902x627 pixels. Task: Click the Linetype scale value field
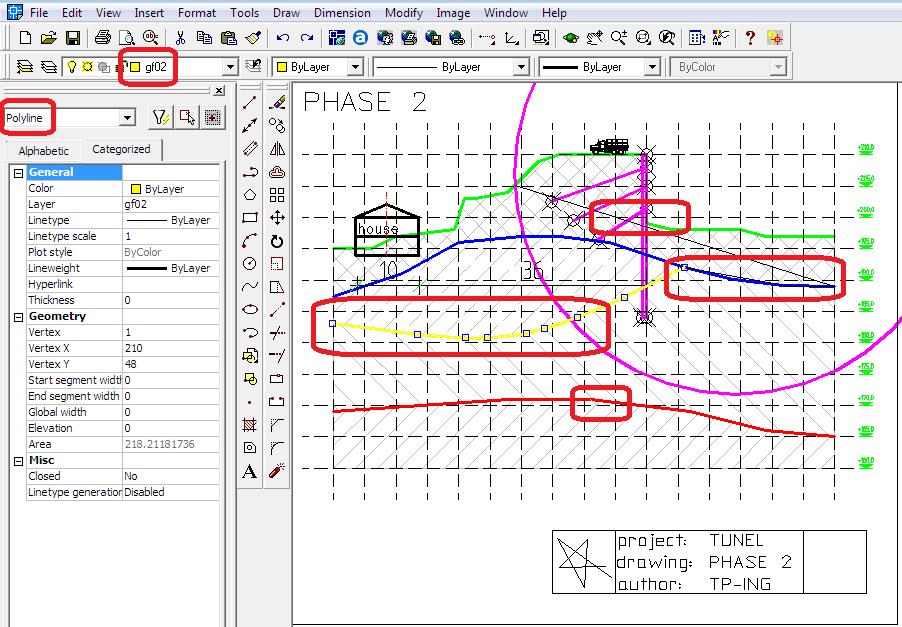tap(171, 236)
